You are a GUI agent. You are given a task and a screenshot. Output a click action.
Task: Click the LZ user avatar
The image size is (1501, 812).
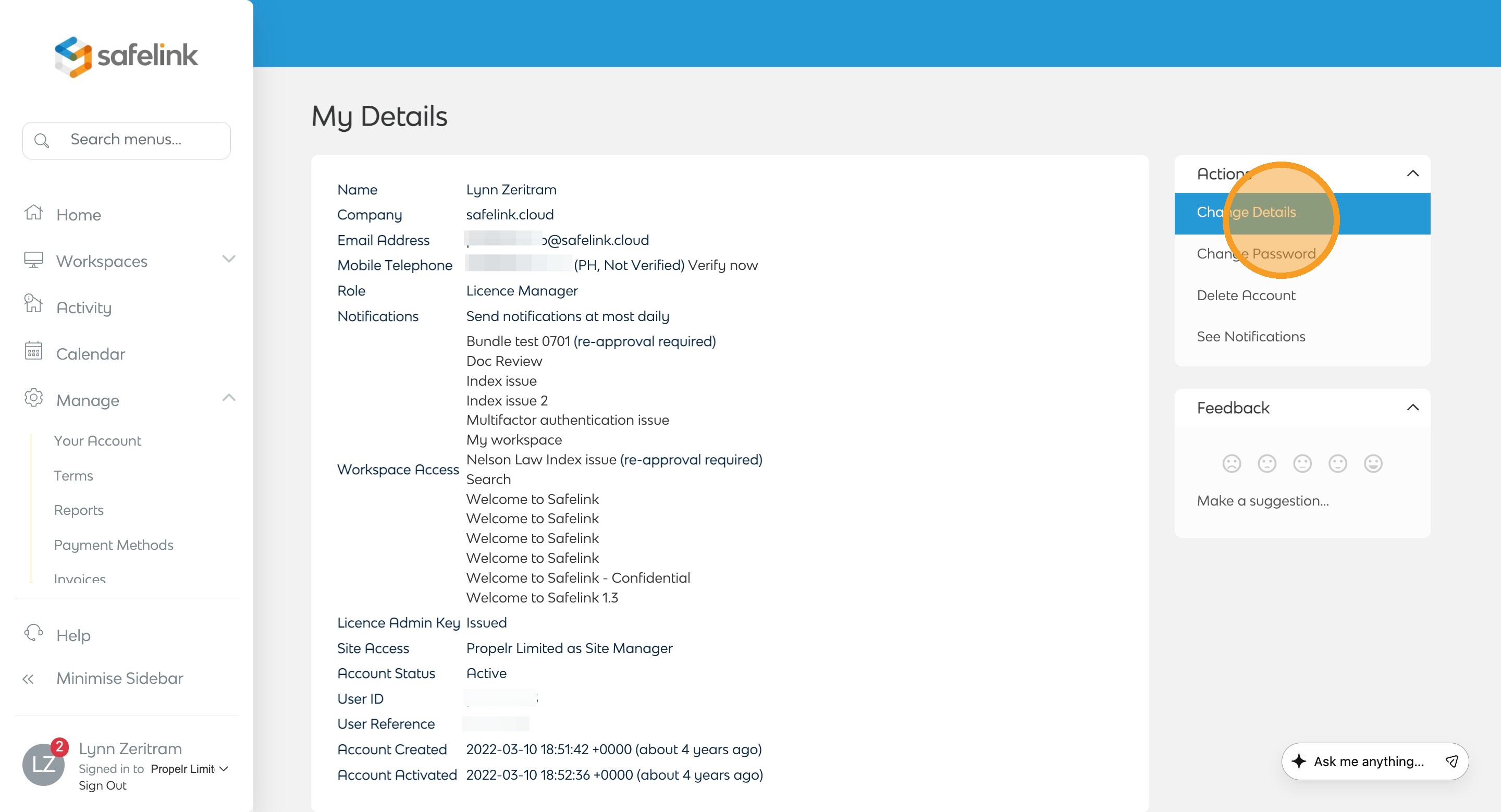tap(43, 764)
